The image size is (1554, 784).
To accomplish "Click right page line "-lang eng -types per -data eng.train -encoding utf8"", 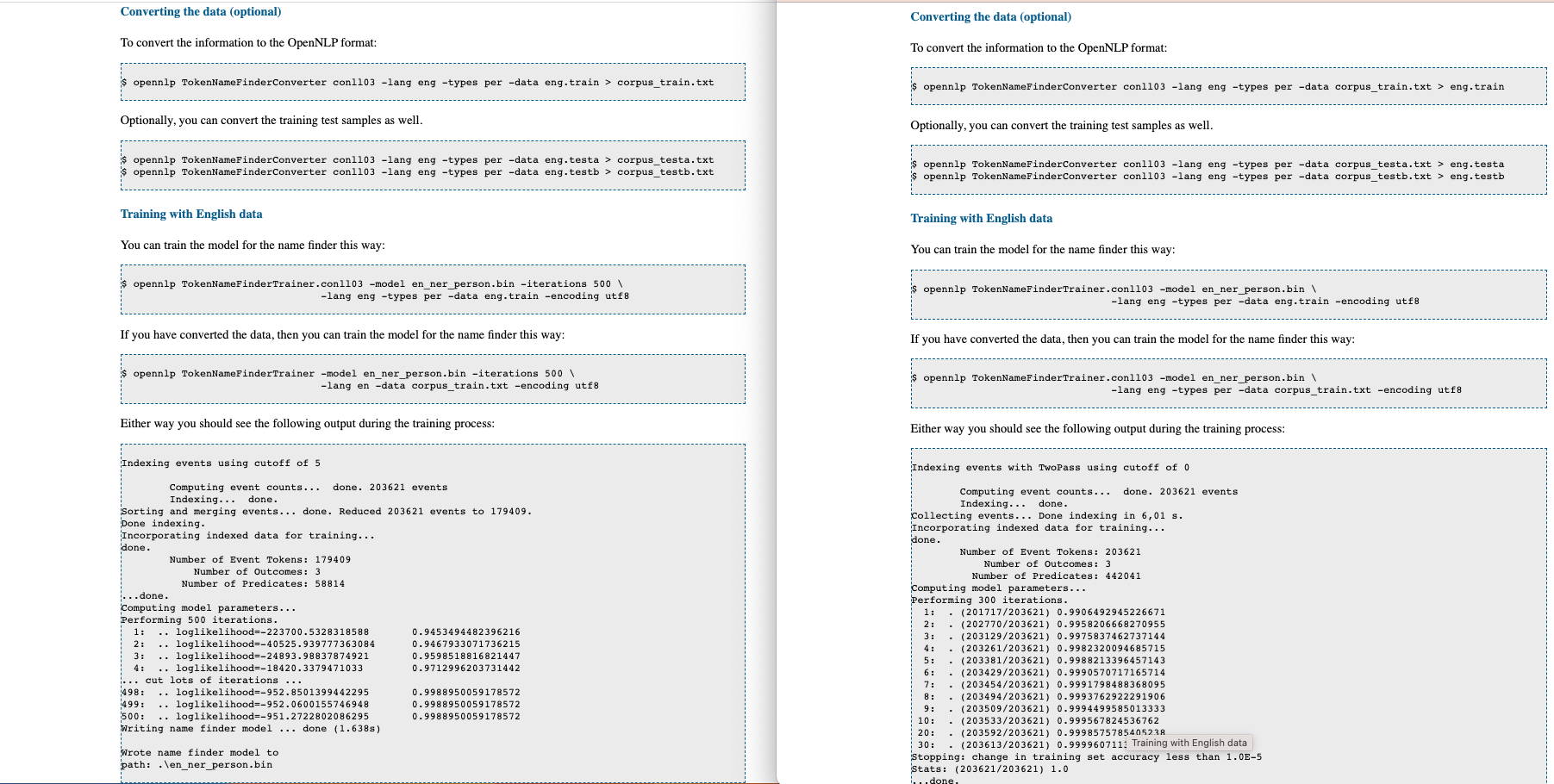I will click(1265, 302).
